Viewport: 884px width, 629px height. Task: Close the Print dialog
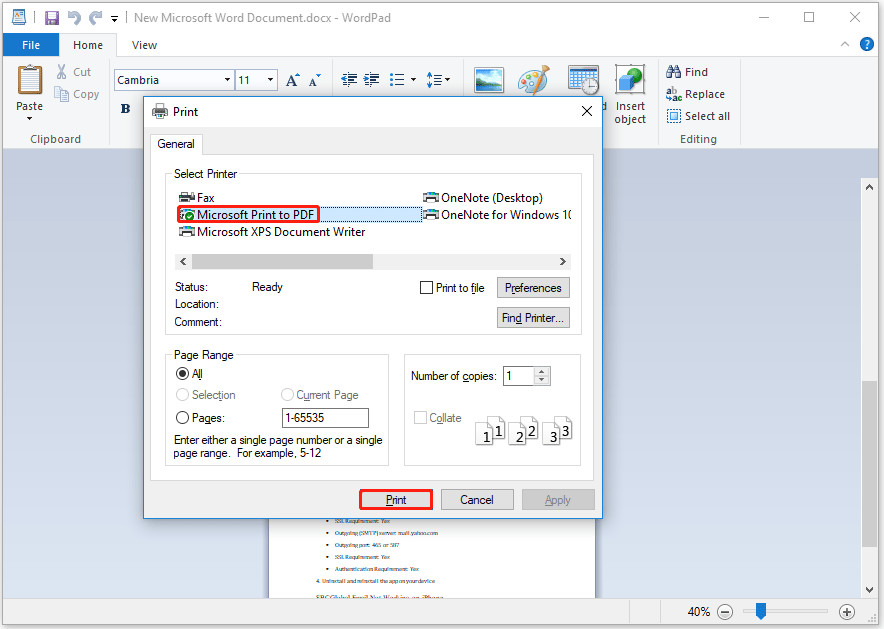pos(587,111)
